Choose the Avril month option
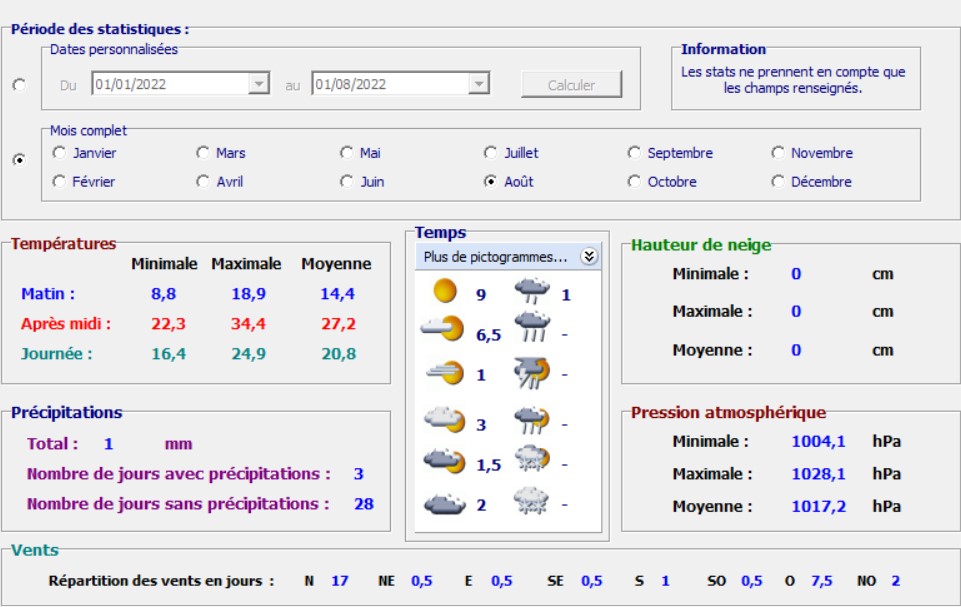Screen dimensions: 961x607 point(220,181)
